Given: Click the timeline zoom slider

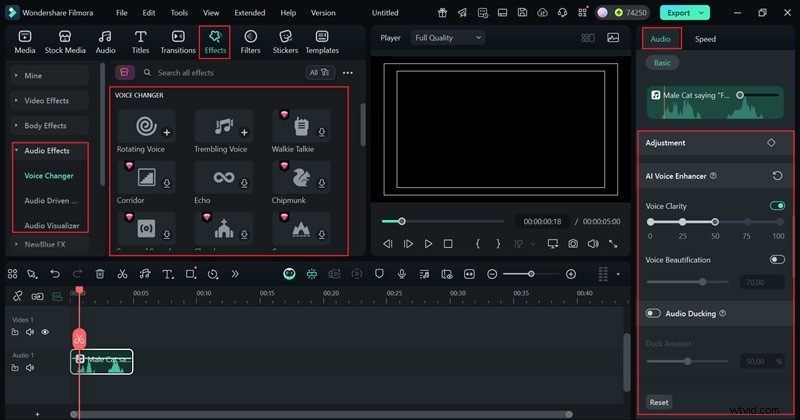Looking at the screenshot, I should (530, 274).
